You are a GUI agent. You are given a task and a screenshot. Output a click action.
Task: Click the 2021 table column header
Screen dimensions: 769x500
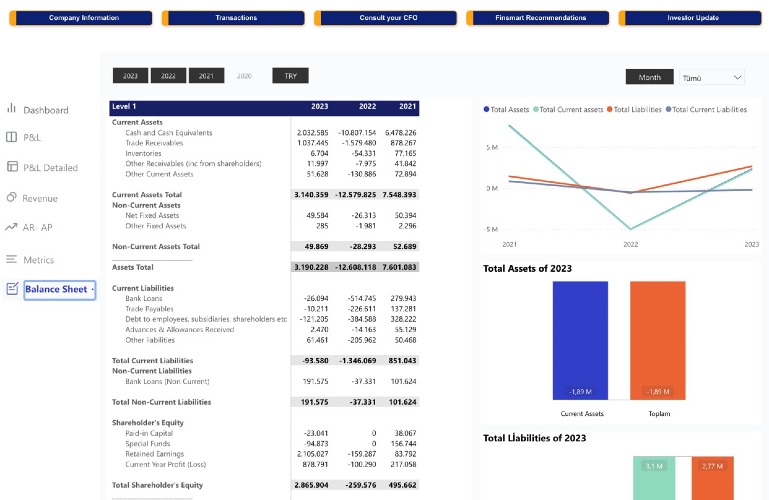coord(408,106)
